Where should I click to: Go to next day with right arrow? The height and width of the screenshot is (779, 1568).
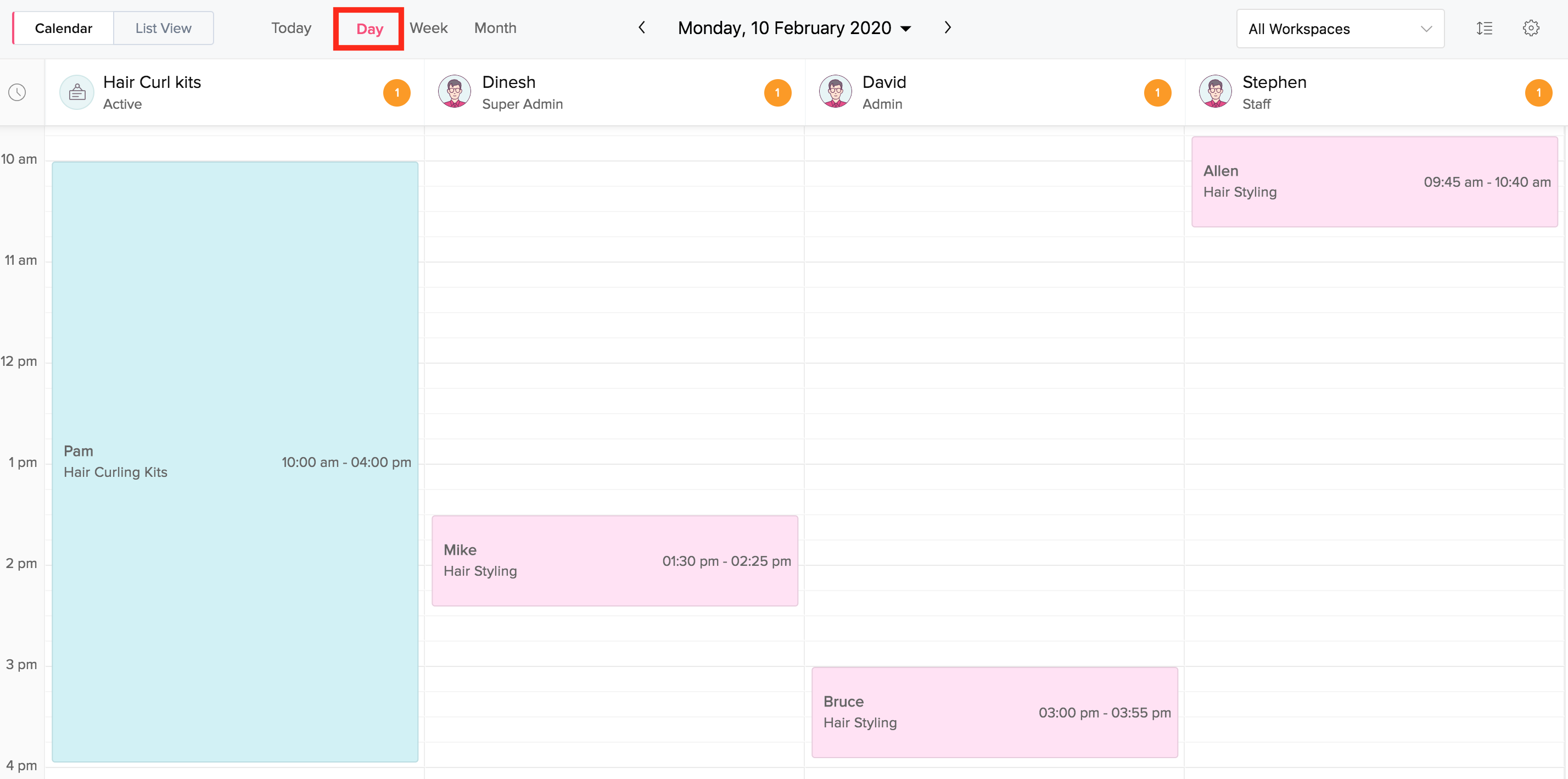[x=947, y=27]
